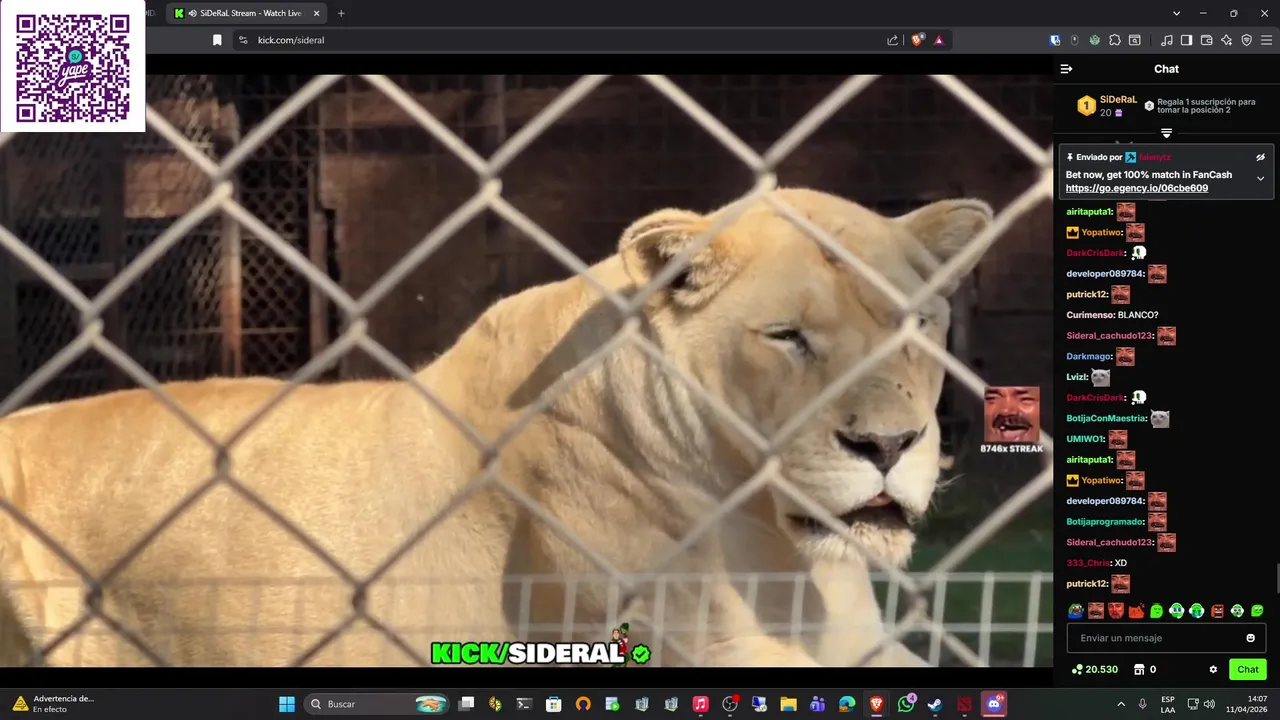Image resolution: width=1280 pixels, height=720 pixels.
Task: Open the Brave Rewards triangle icon
Action: point(939,40)
